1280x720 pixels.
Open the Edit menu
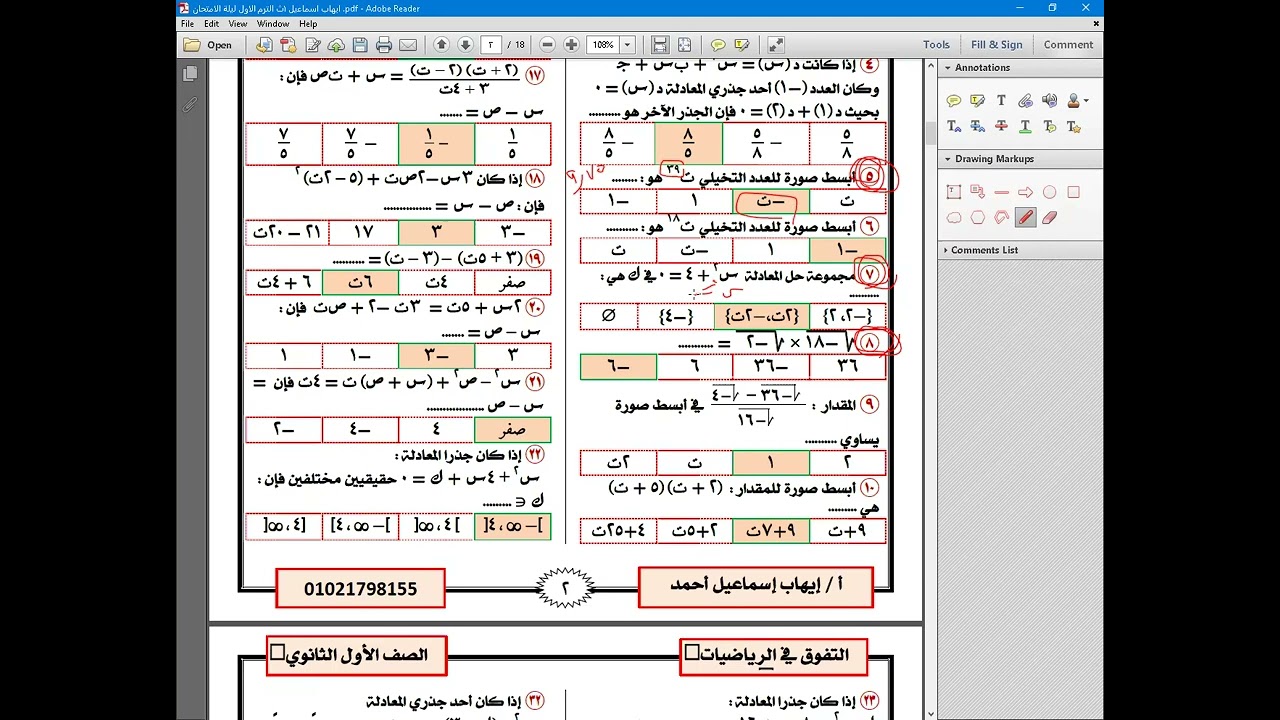(212, 24)
